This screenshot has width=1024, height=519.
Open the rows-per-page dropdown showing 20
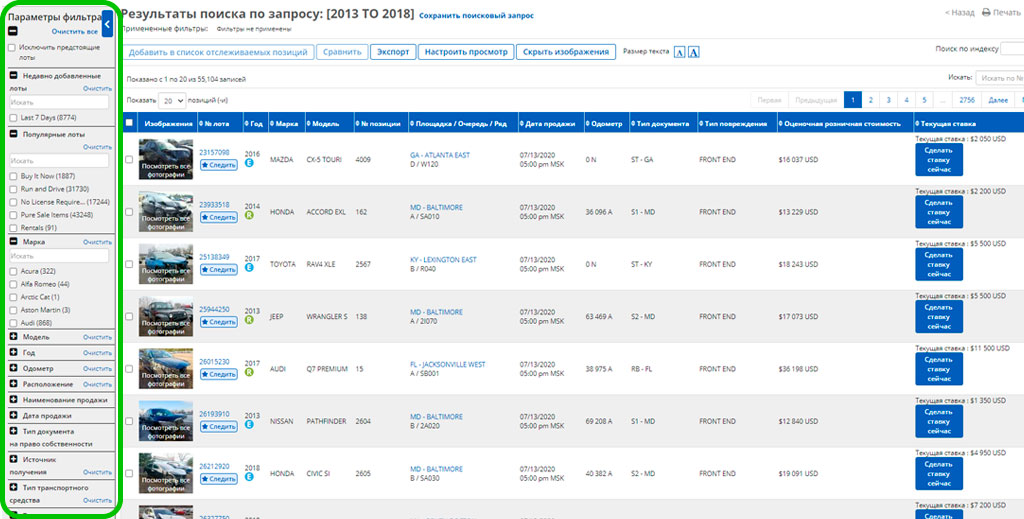click(172, 101)
